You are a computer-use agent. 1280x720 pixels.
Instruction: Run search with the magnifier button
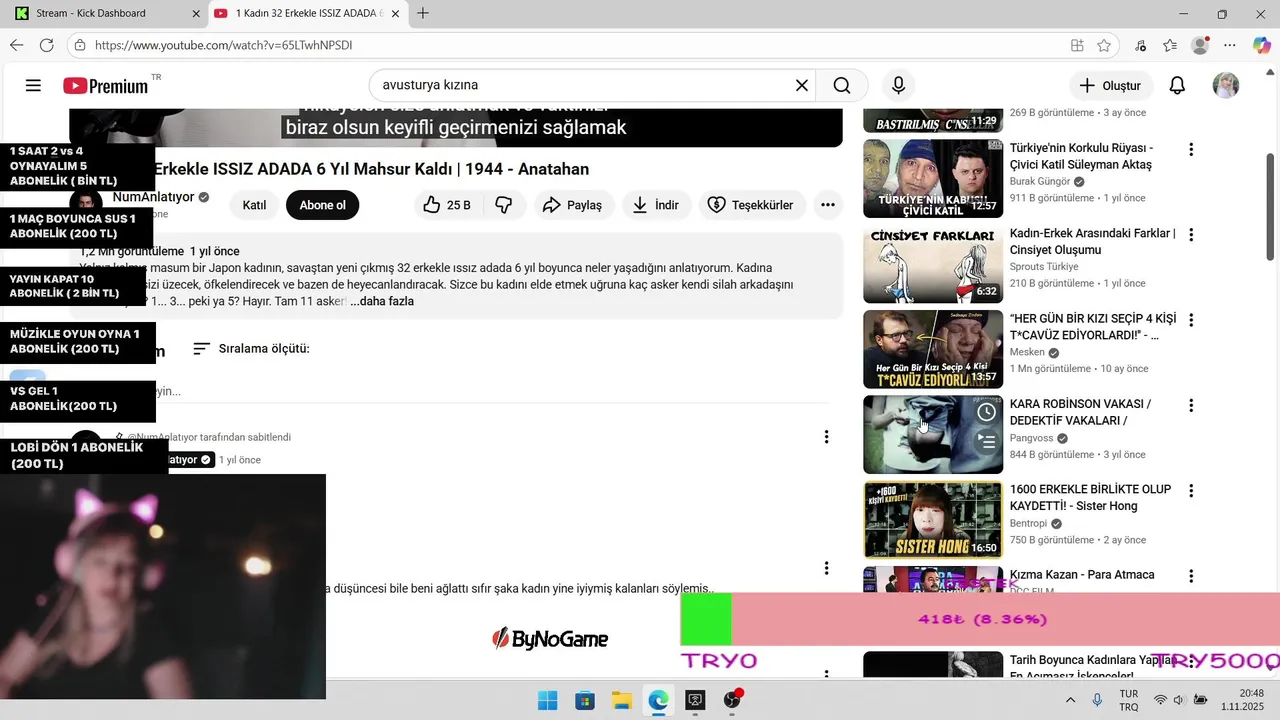point(842,86)
